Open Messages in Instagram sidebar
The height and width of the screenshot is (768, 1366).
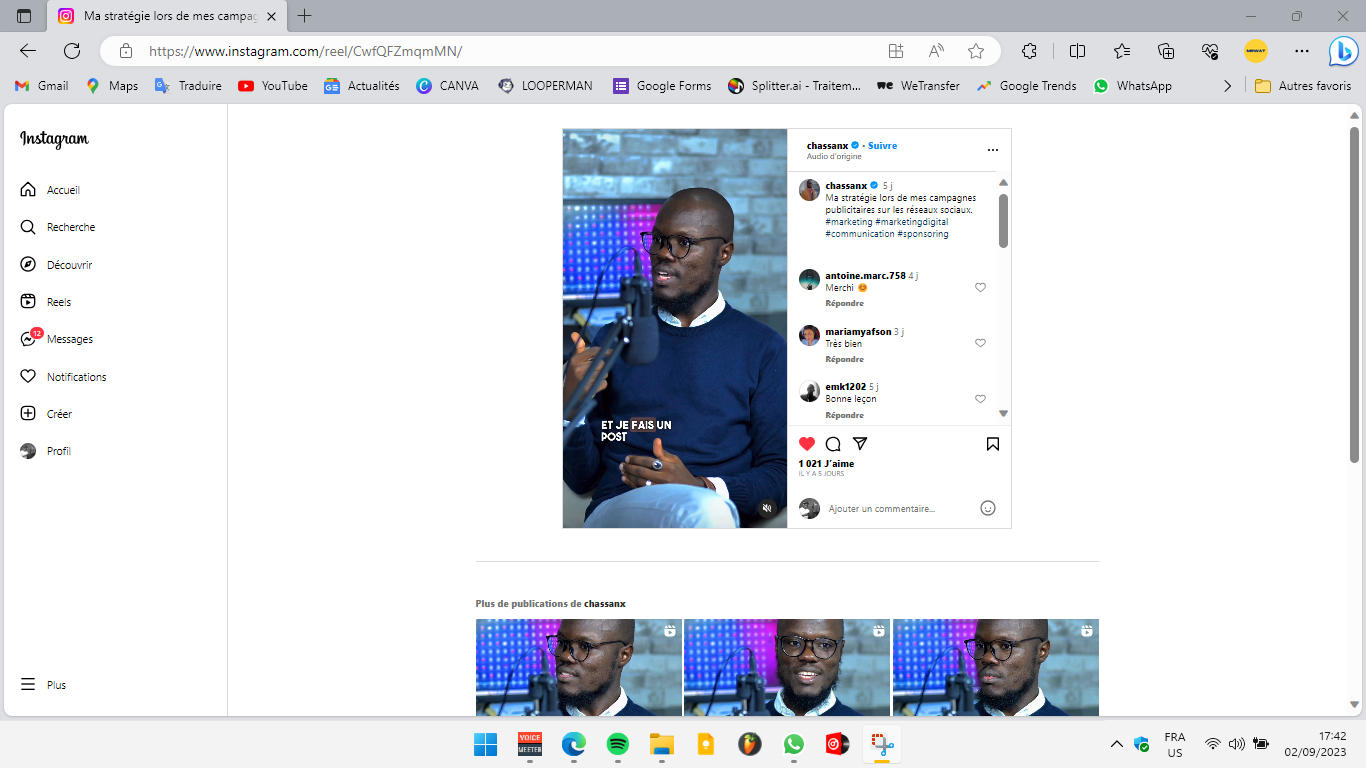(69, 339)
